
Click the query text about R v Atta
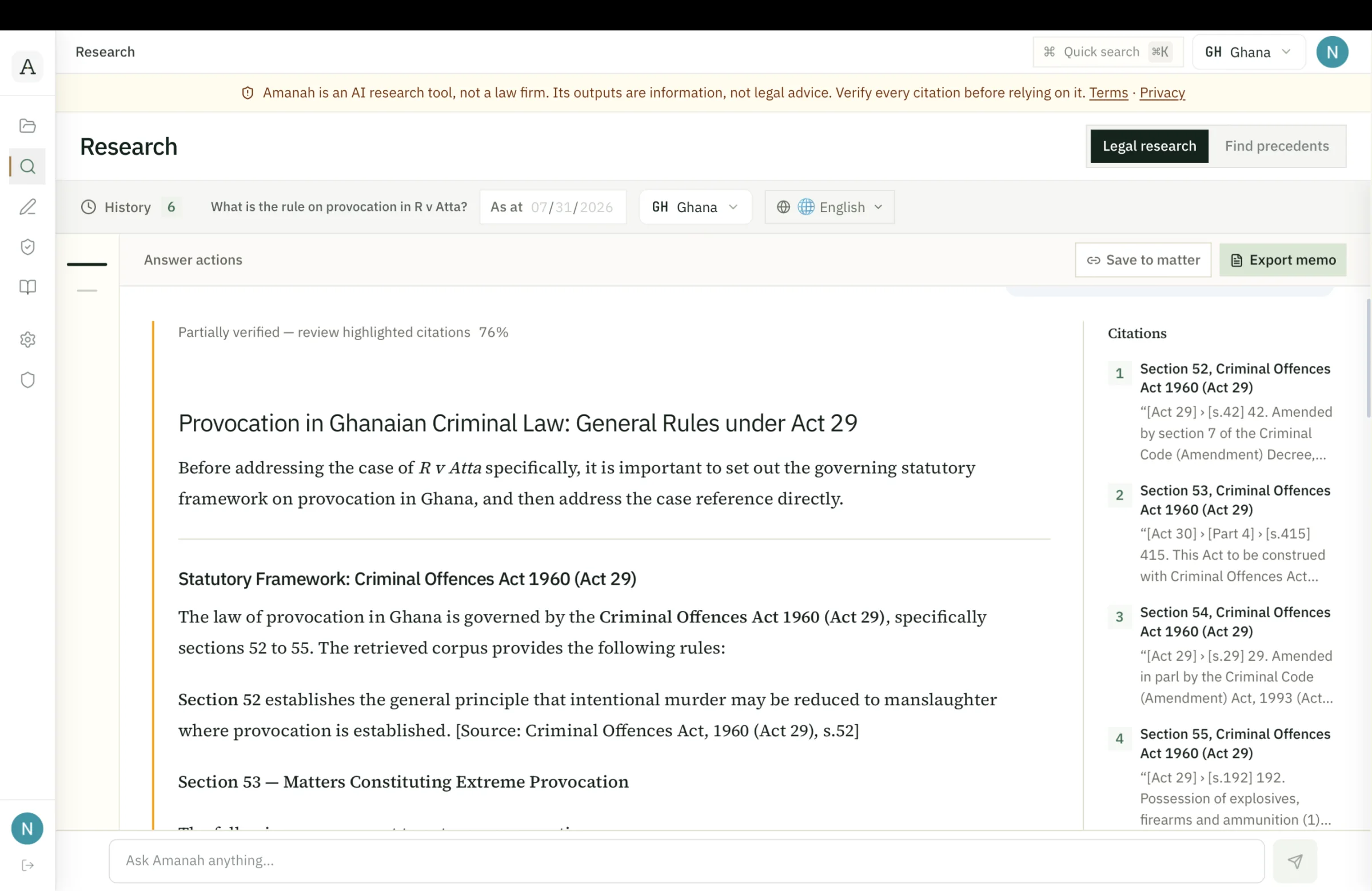pos(338,207)
